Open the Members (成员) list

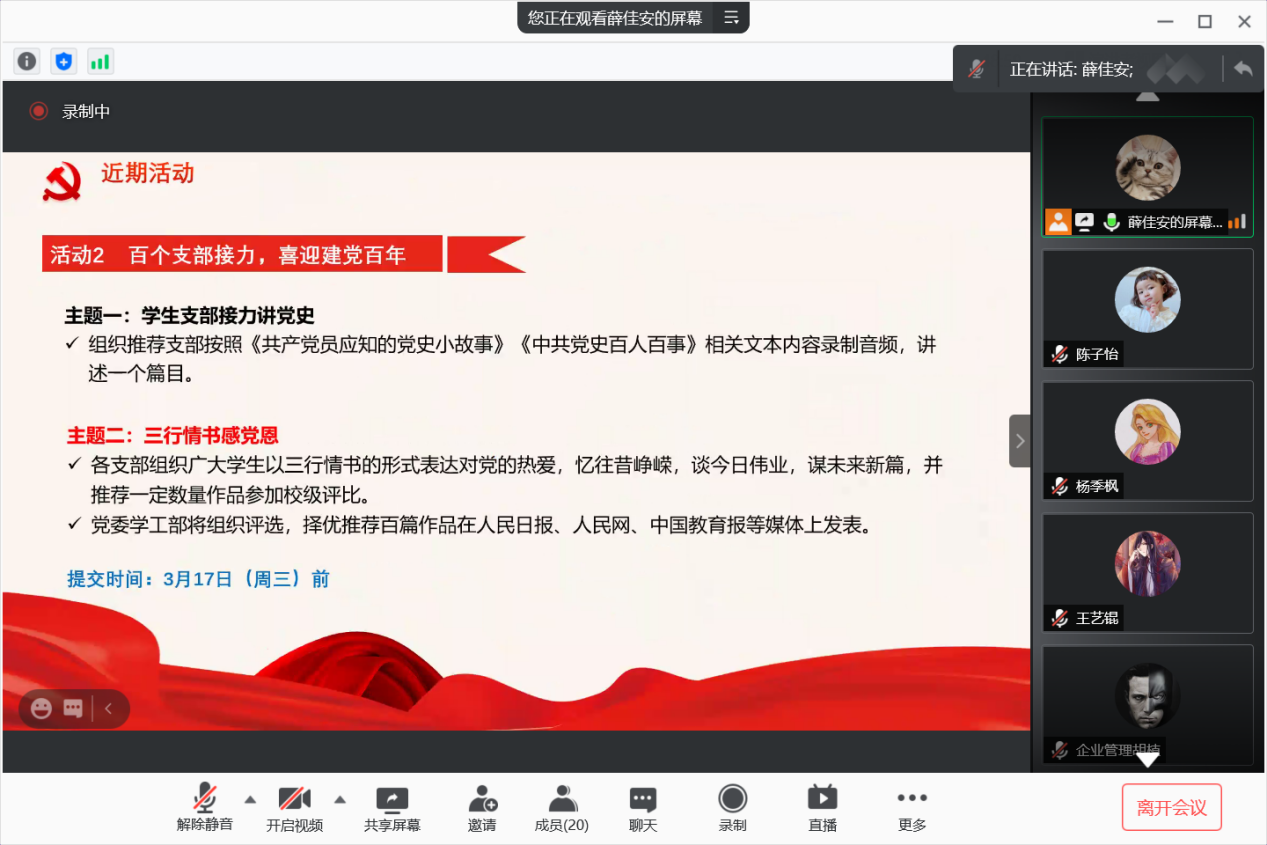pyautogui.click(x=562, y=808)
